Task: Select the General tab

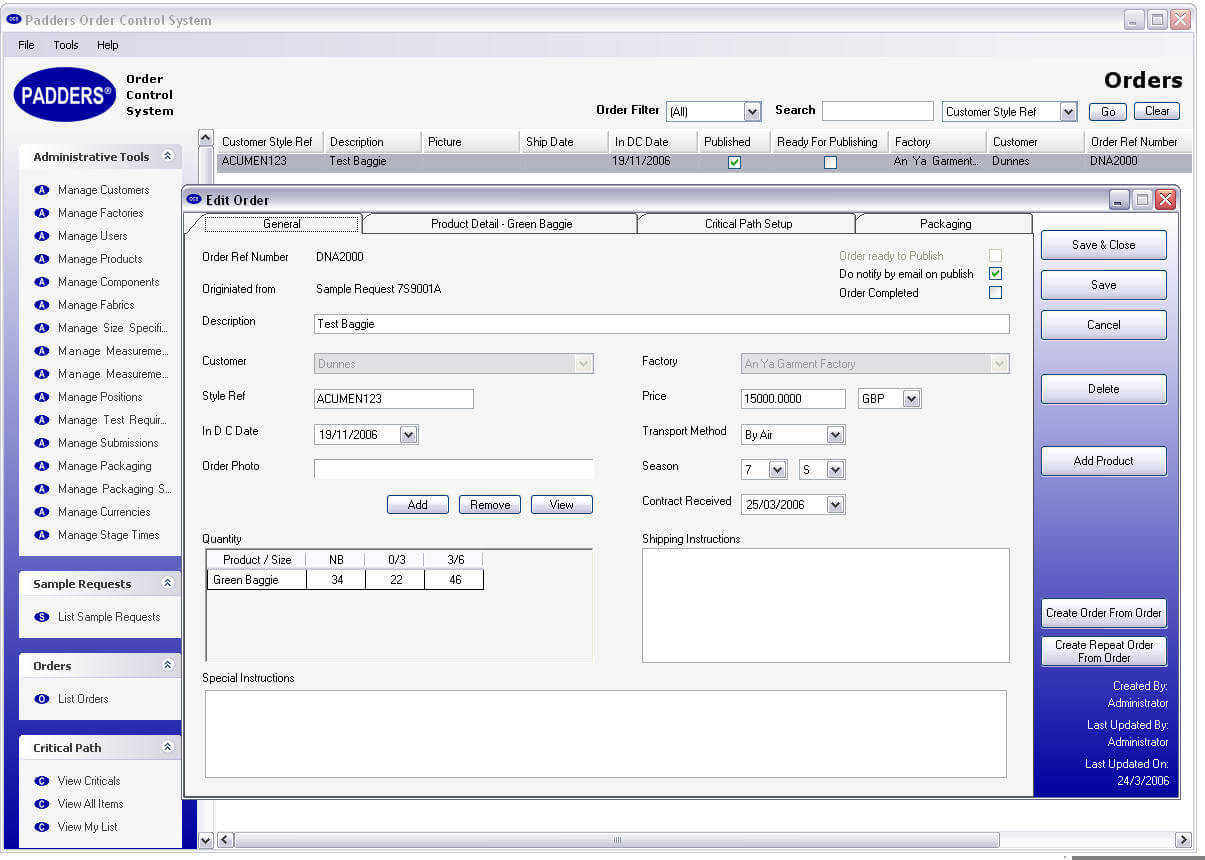Action: pyautogui.click(x=281, y=224)
